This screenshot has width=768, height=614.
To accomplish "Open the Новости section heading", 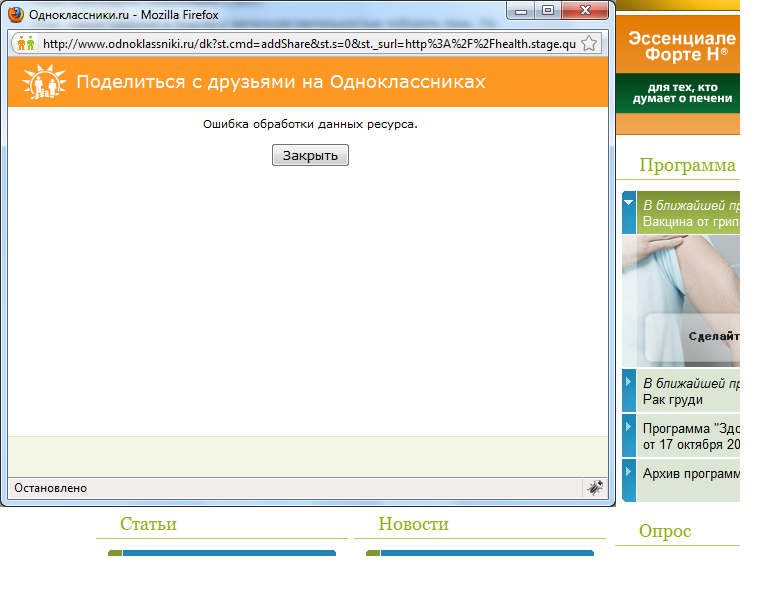I will (413, 524).
